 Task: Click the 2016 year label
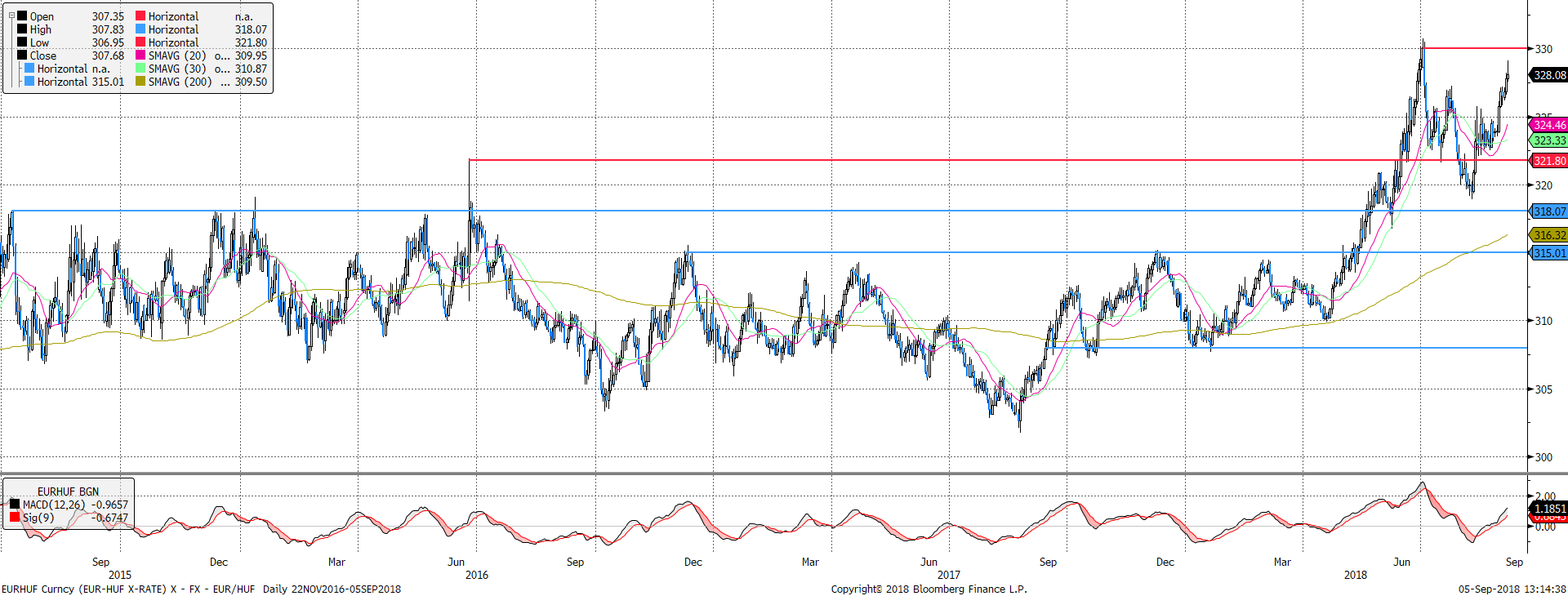tap(477, 575)
